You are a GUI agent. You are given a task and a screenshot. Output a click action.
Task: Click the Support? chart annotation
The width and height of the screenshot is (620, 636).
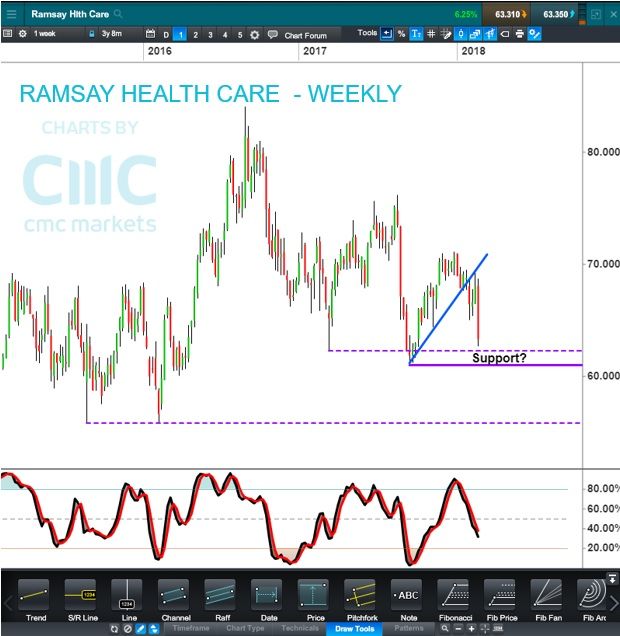(499, 358)
